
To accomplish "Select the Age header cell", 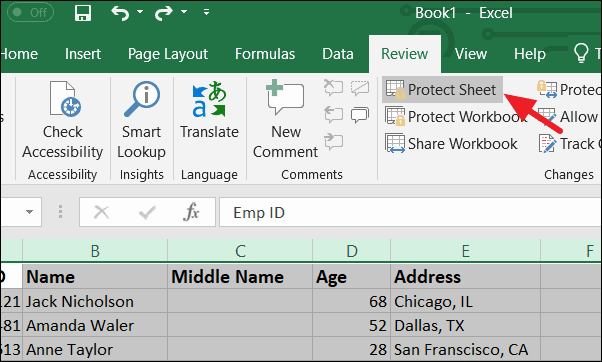I will [x=352, y=276].
